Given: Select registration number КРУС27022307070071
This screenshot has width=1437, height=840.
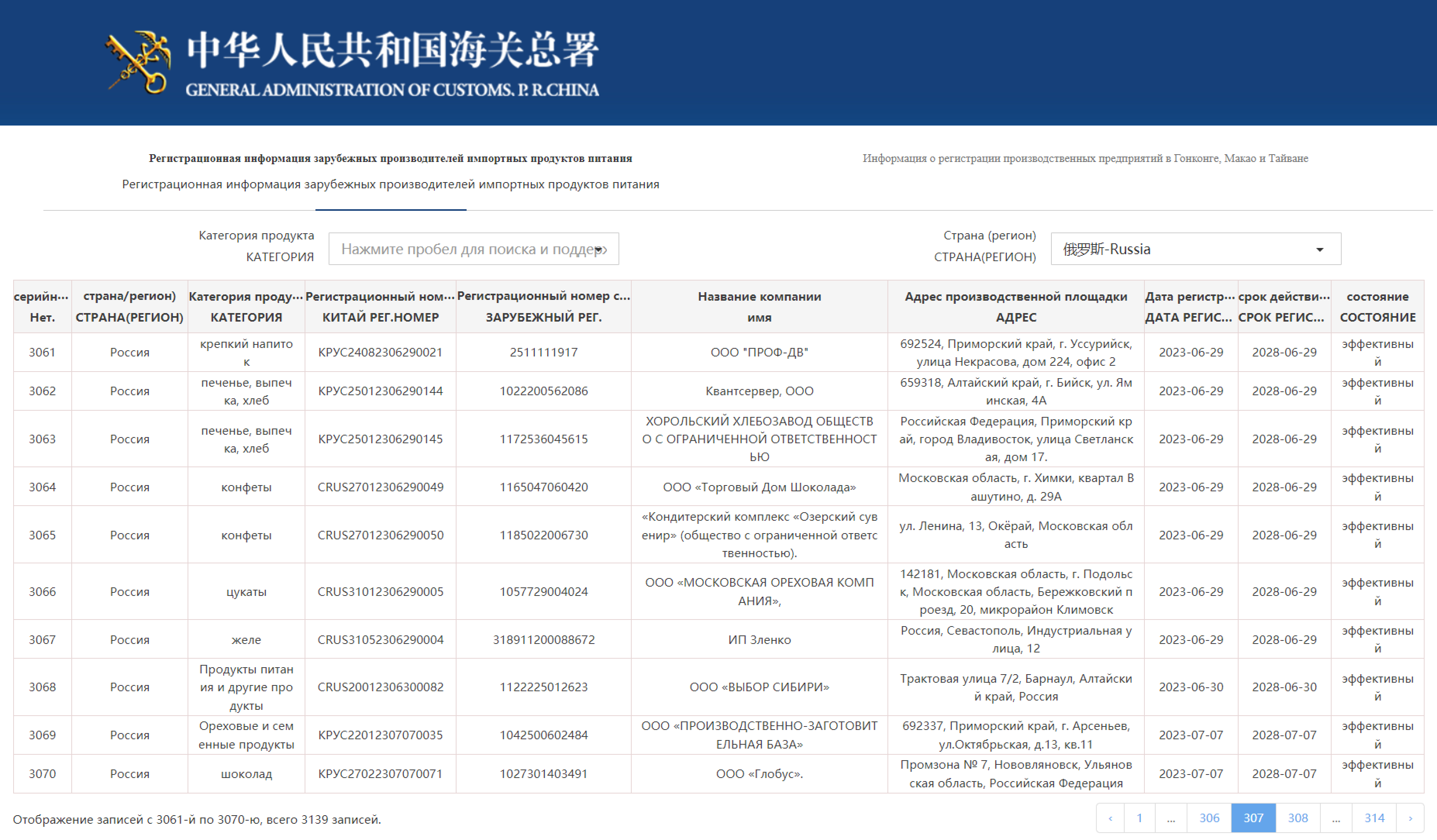Looking at the screenshot, I should [380, 774].
